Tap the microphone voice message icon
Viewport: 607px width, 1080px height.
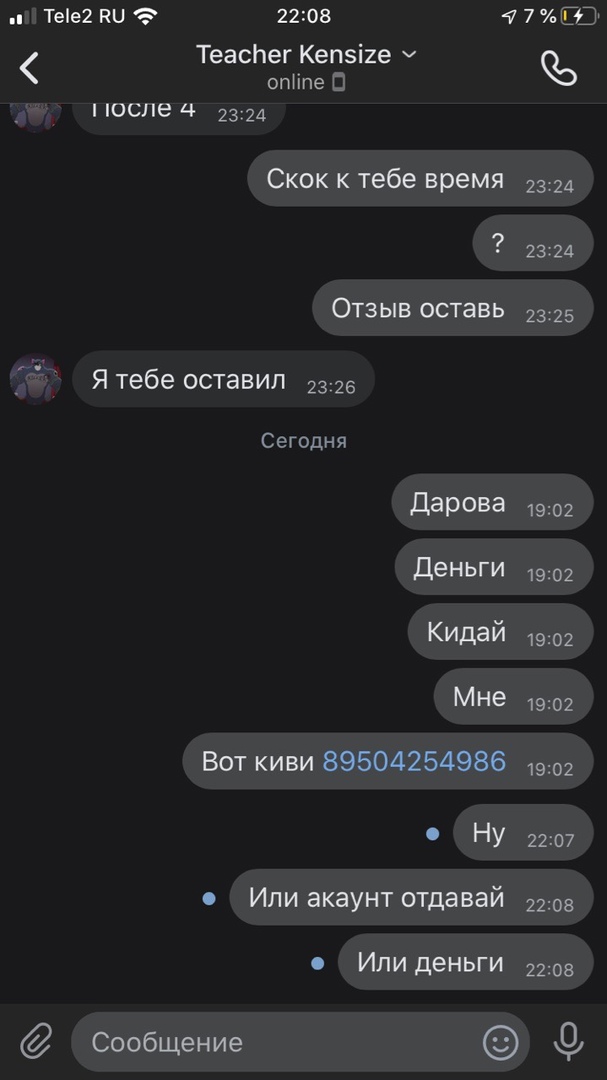point(568,1041)
